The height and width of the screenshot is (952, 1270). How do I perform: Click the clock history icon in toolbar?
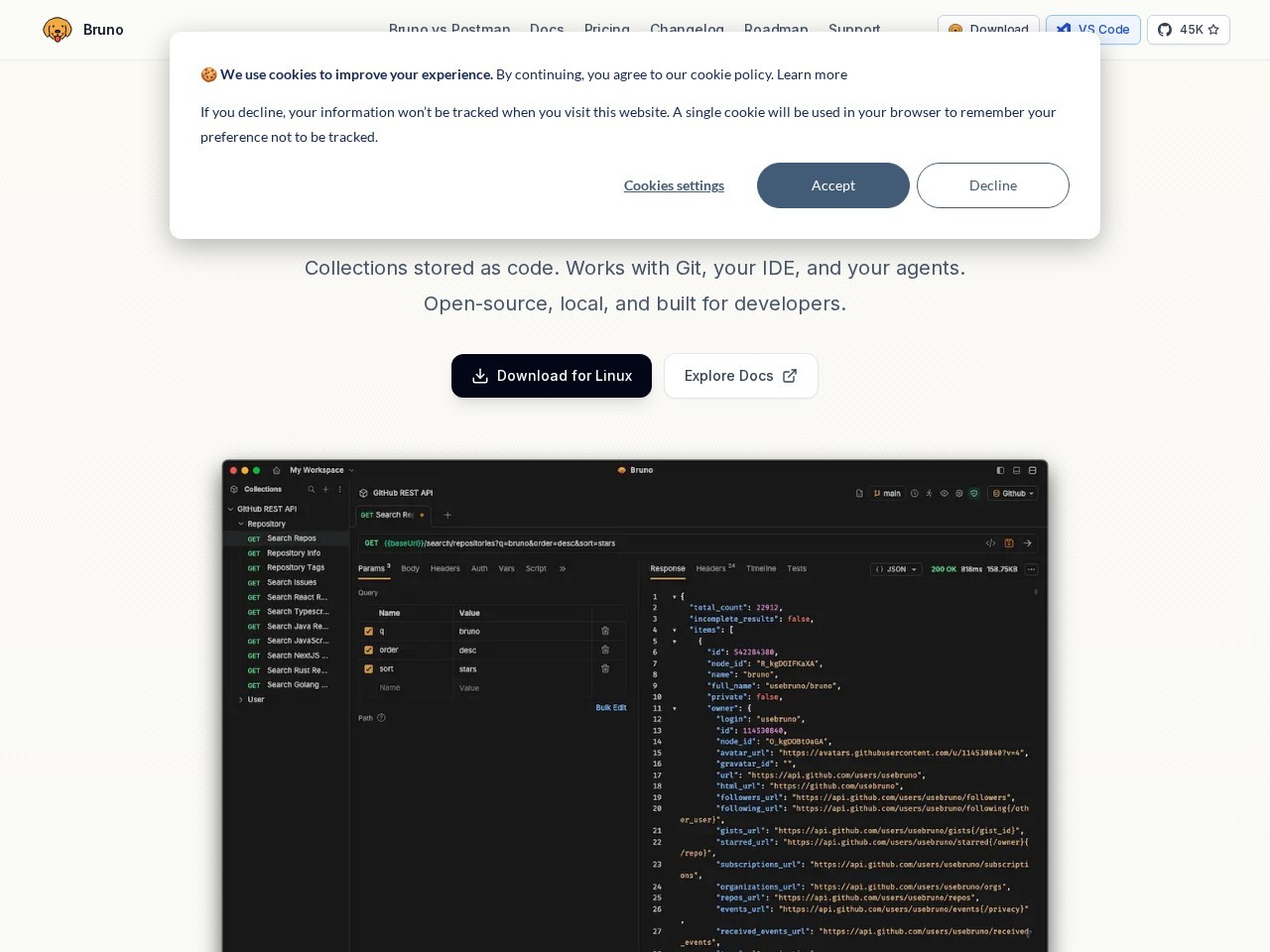coord(915,493)
